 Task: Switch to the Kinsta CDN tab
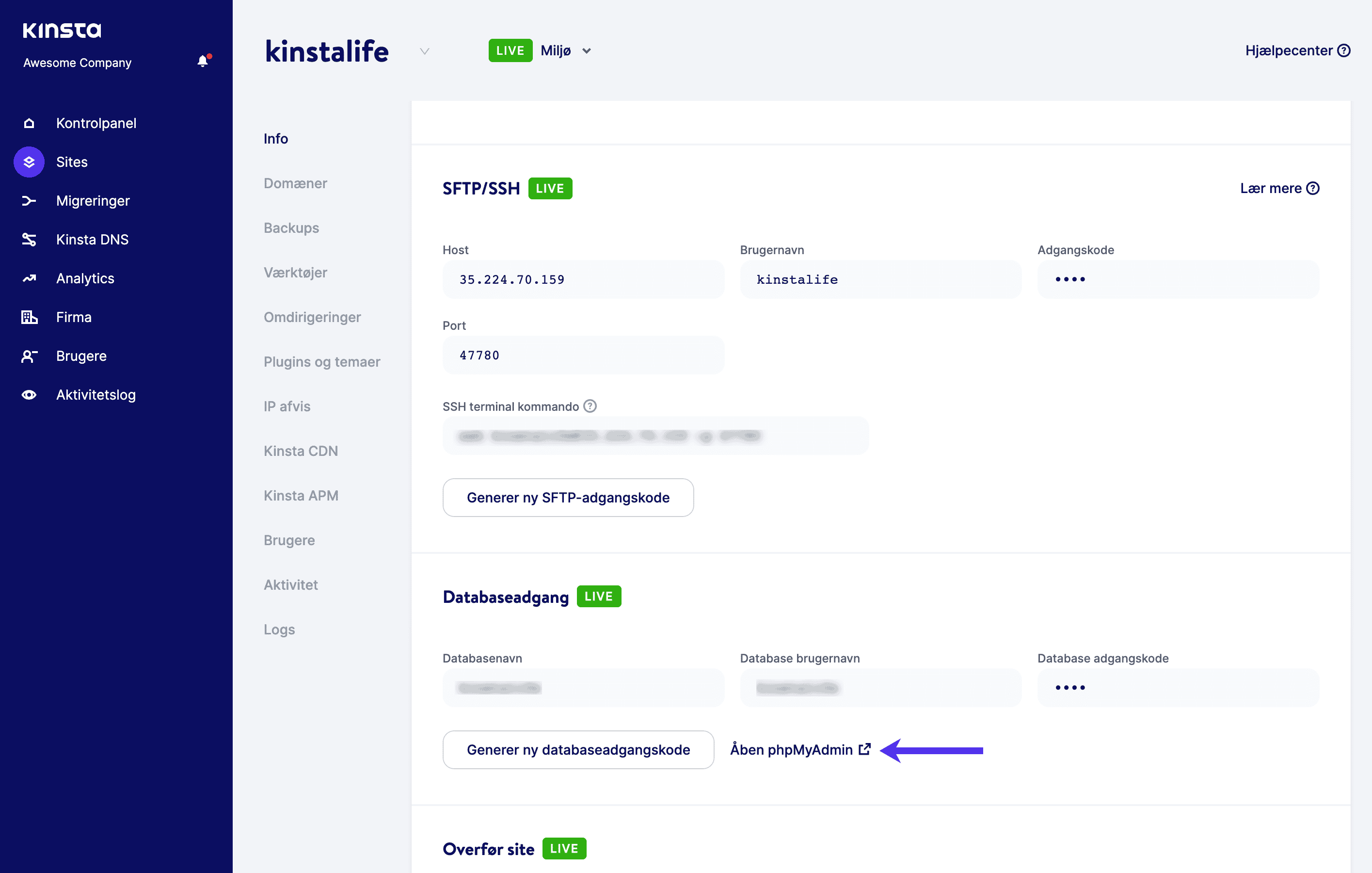(x=301, y=451)
